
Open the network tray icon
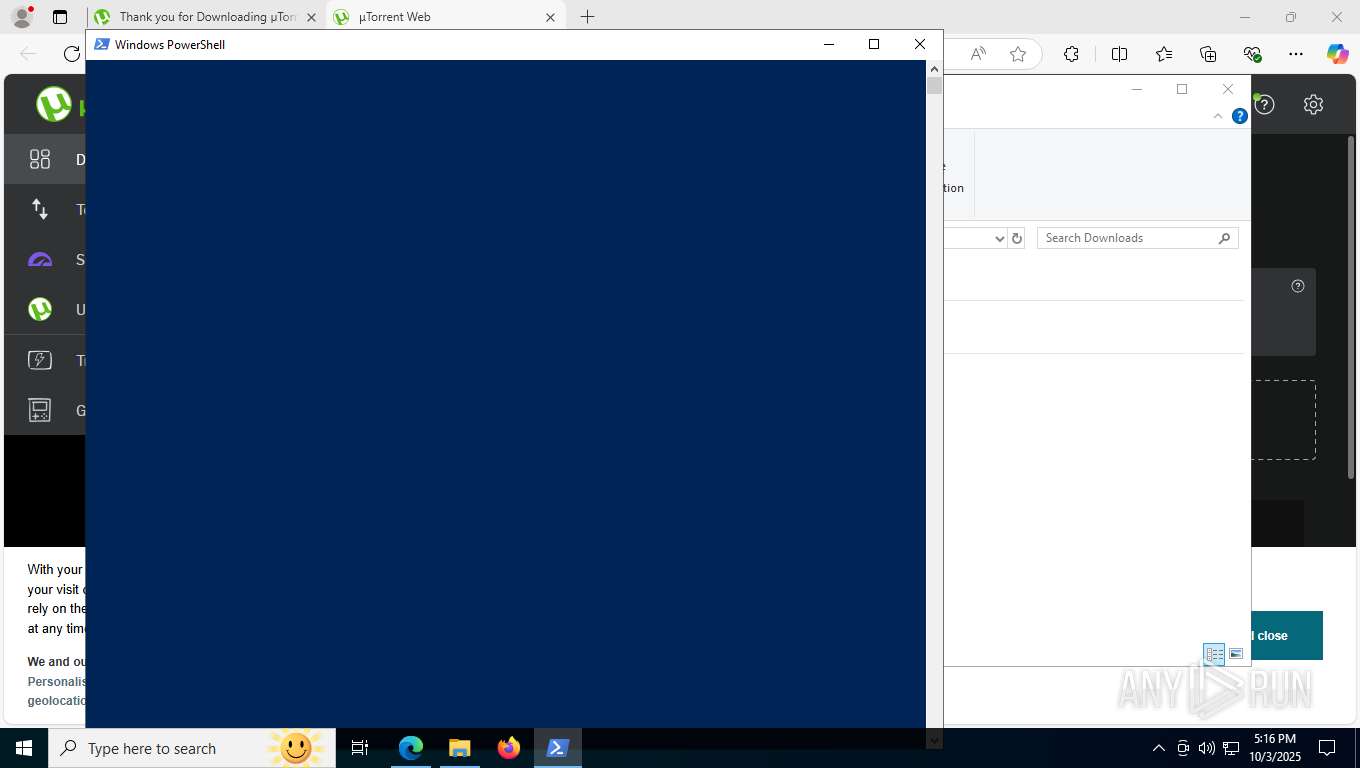tap(1231, 748)
